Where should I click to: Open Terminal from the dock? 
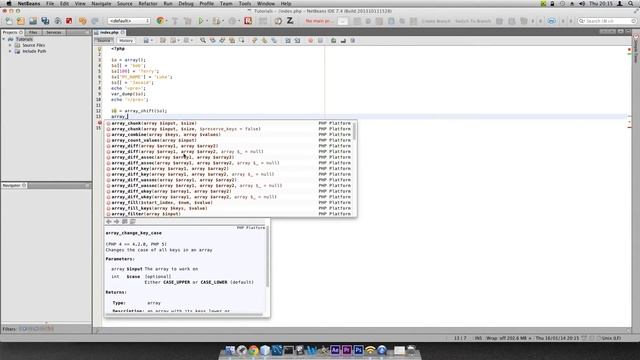288,350
